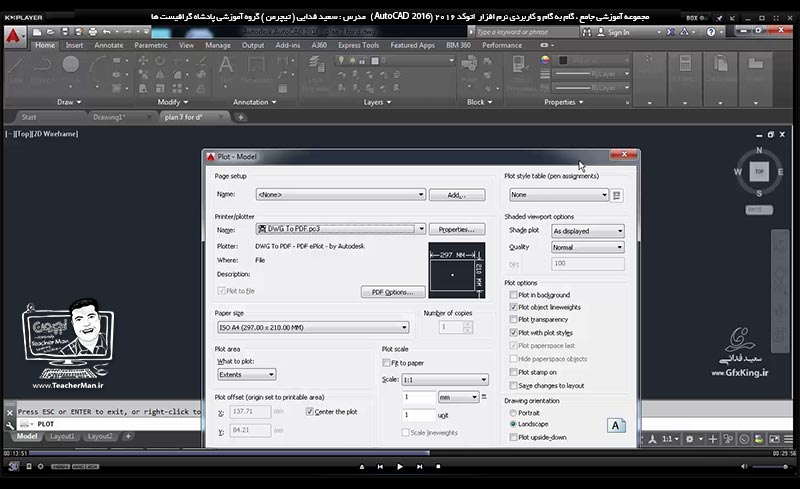
Task: Enable Plot upside-down checkbox
Action: coord(514,437)
